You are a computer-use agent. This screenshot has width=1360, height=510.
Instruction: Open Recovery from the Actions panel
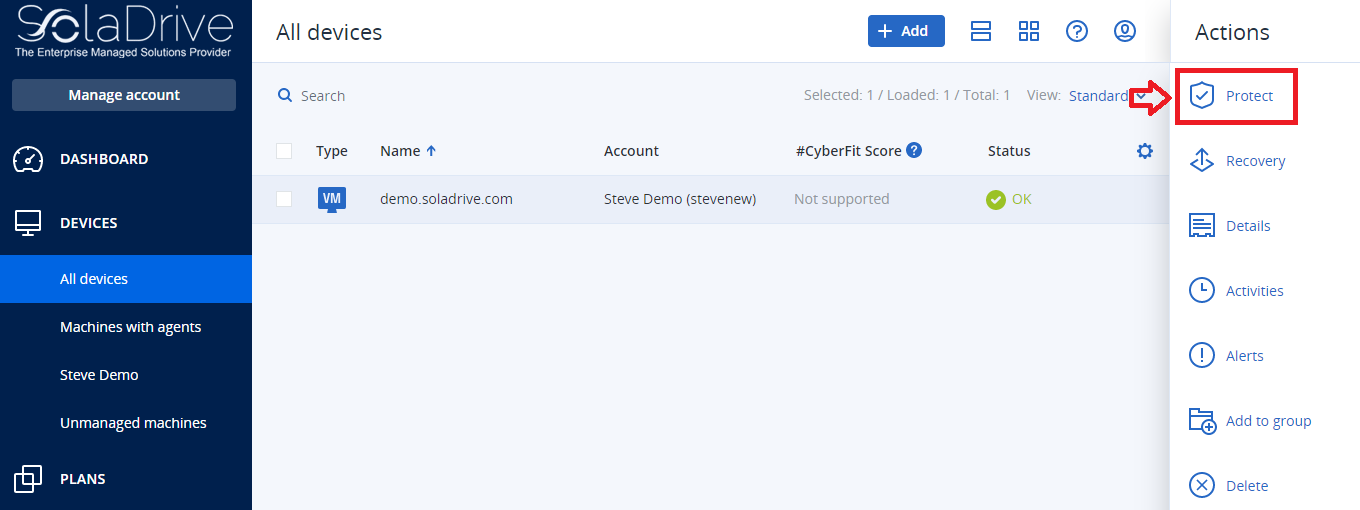tap(1237, 161)
